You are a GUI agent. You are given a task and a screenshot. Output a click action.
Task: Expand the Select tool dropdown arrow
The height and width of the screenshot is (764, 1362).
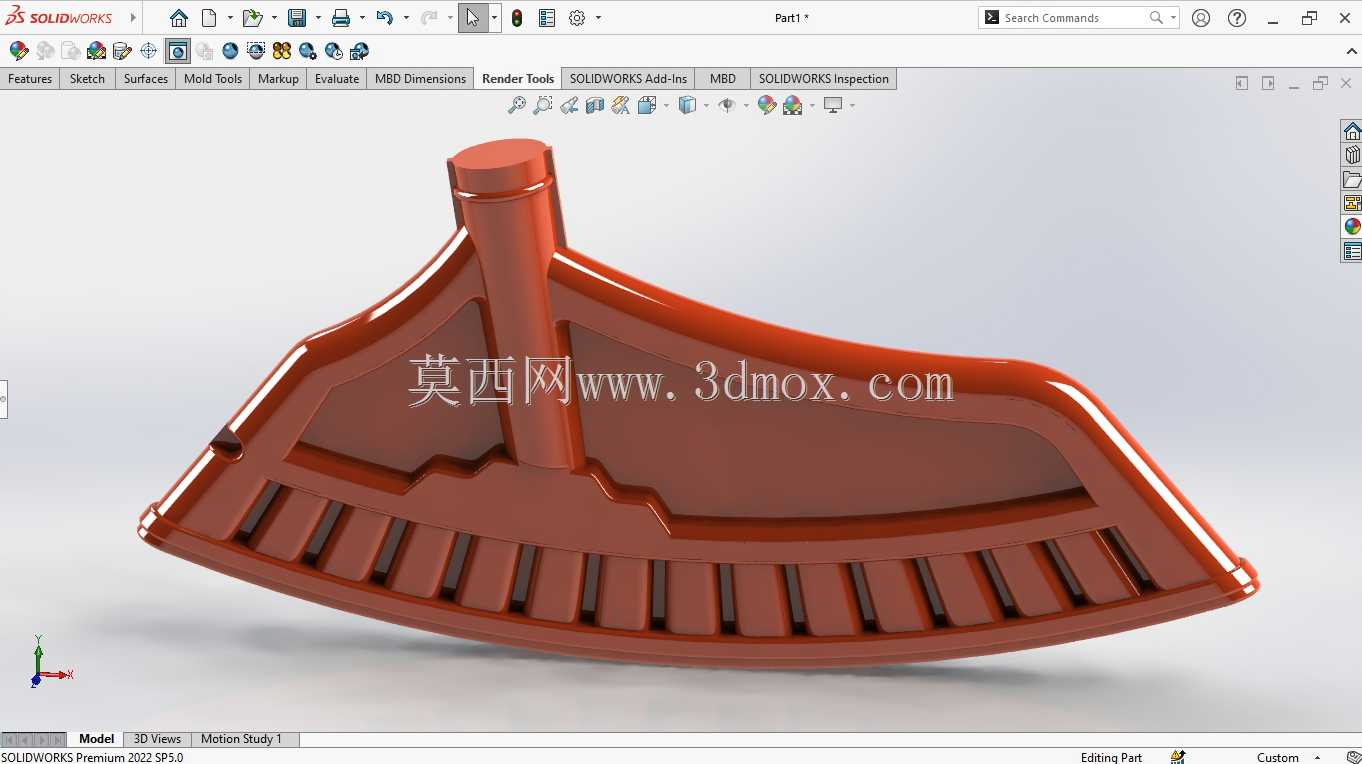click(x=494, y=18)
